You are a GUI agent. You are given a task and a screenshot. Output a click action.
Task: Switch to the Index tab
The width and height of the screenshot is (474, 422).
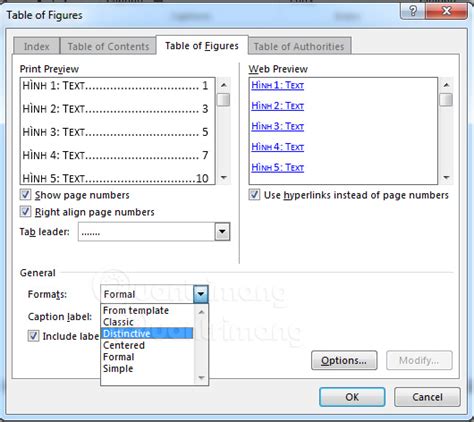[37, 46]
